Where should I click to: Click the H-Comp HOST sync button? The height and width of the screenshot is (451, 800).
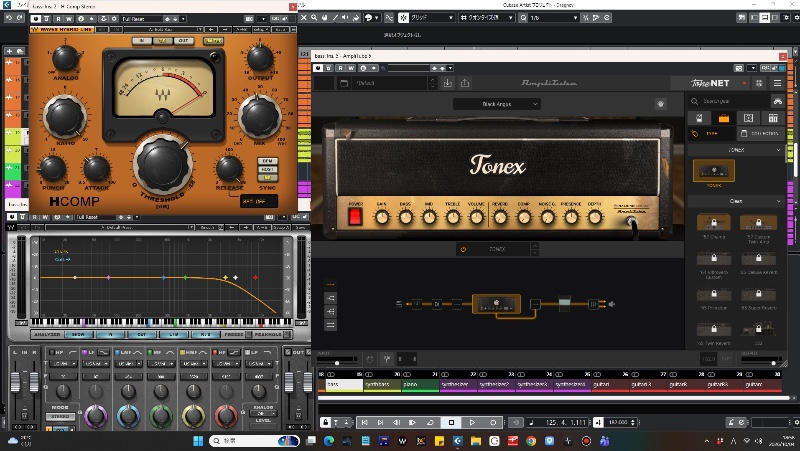[267, 169]
